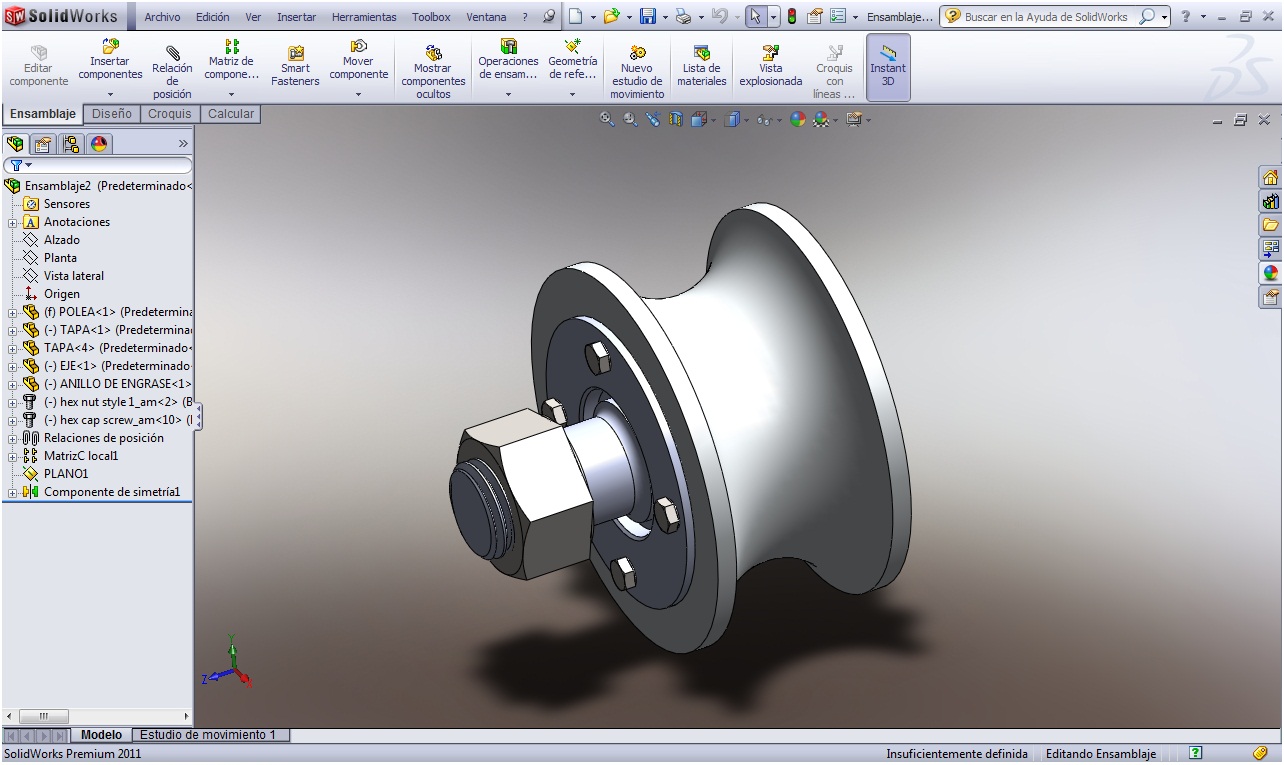Select Matriz de componentes tool
Viewport: 1284px width, 765px height.
click(x=231, y=60)
